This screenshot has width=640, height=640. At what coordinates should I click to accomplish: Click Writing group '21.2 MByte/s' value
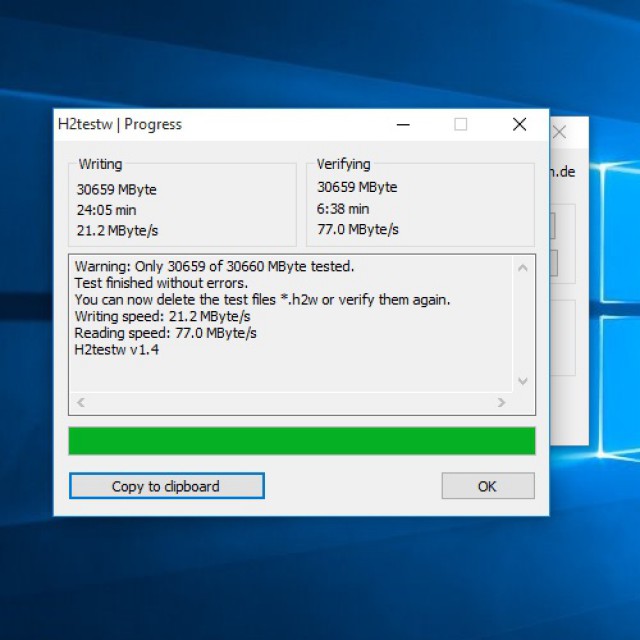pyautogui.click(x=117, y=231)
